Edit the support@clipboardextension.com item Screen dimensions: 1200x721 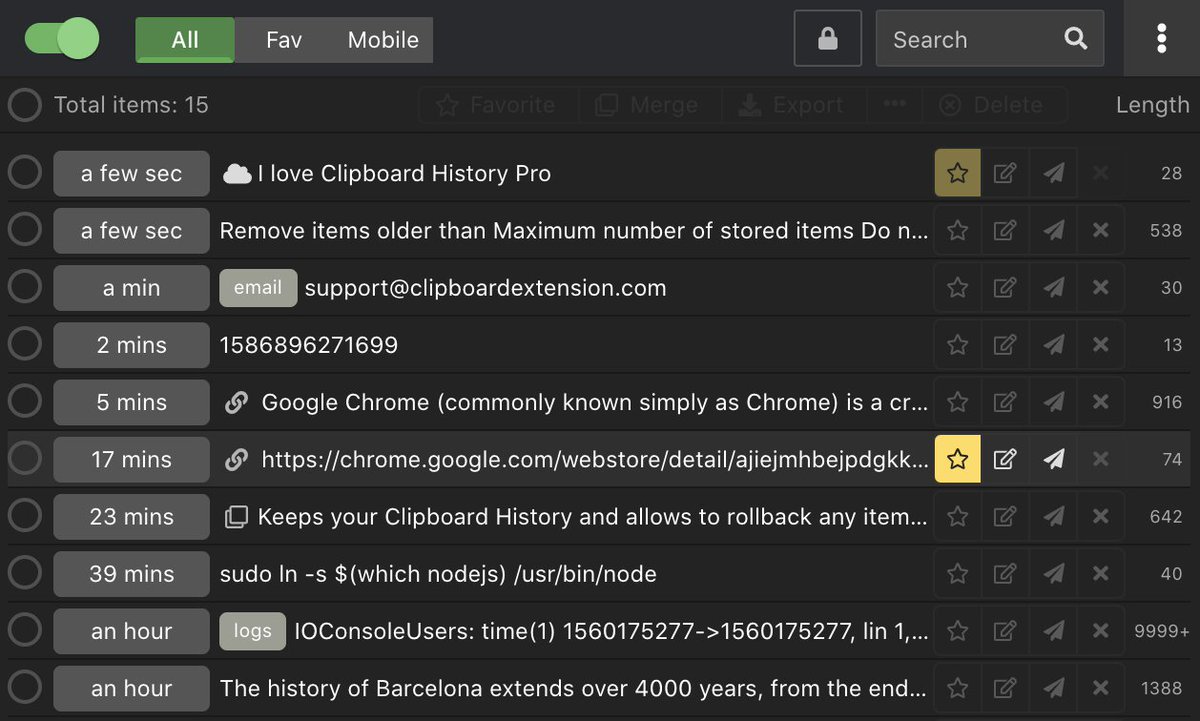click(1005, 288)
